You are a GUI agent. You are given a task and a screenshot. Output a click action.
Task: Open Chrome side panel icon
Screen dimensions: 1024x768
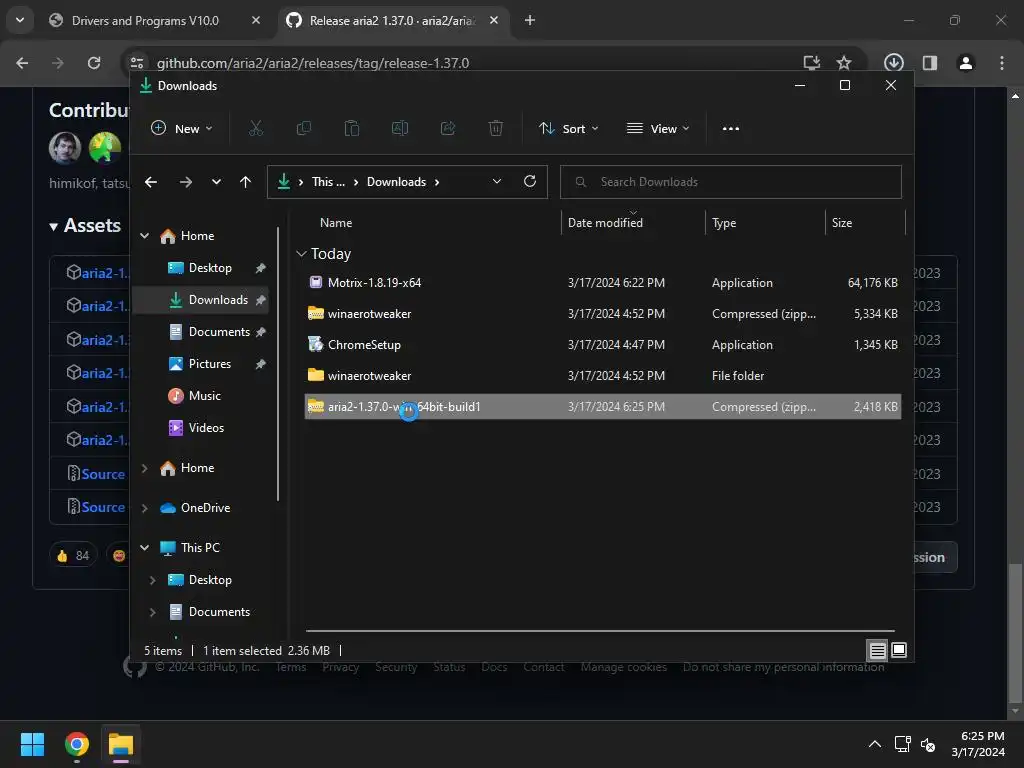(x=930, y=63)
